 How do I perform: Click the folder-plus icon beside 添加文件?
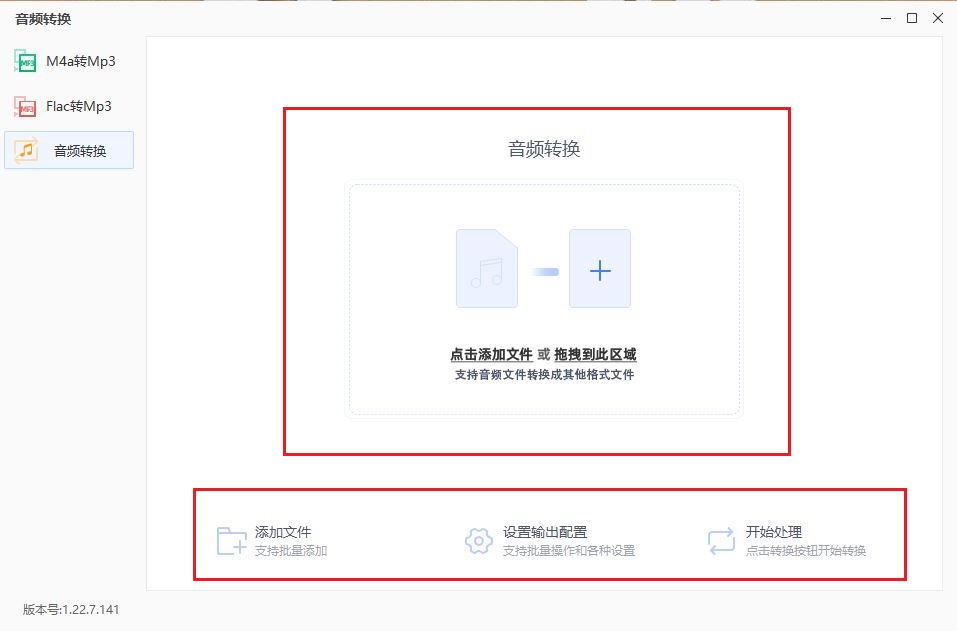(232, 541)
